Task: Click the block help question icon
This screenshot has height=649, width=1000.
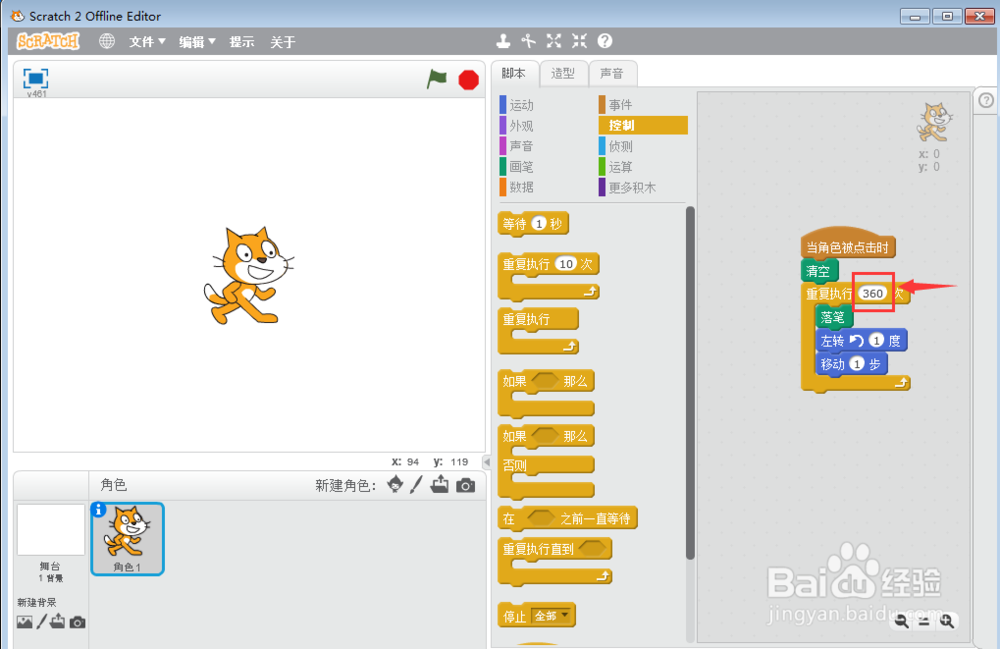Action: 605,41
